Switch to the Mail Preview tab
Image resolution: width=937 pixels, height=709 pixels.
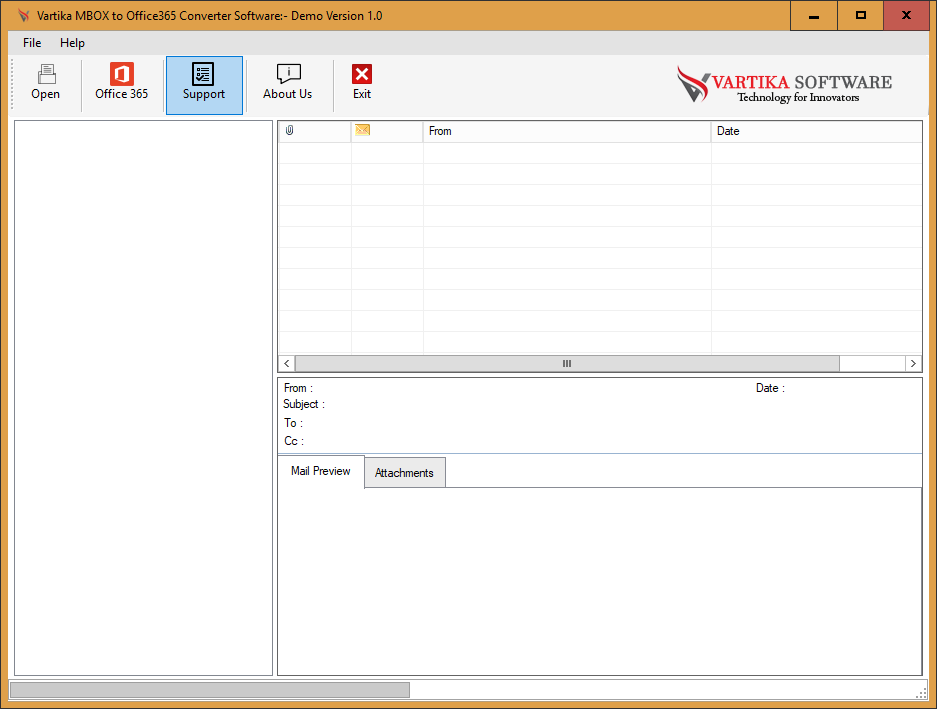coord(321,471)
